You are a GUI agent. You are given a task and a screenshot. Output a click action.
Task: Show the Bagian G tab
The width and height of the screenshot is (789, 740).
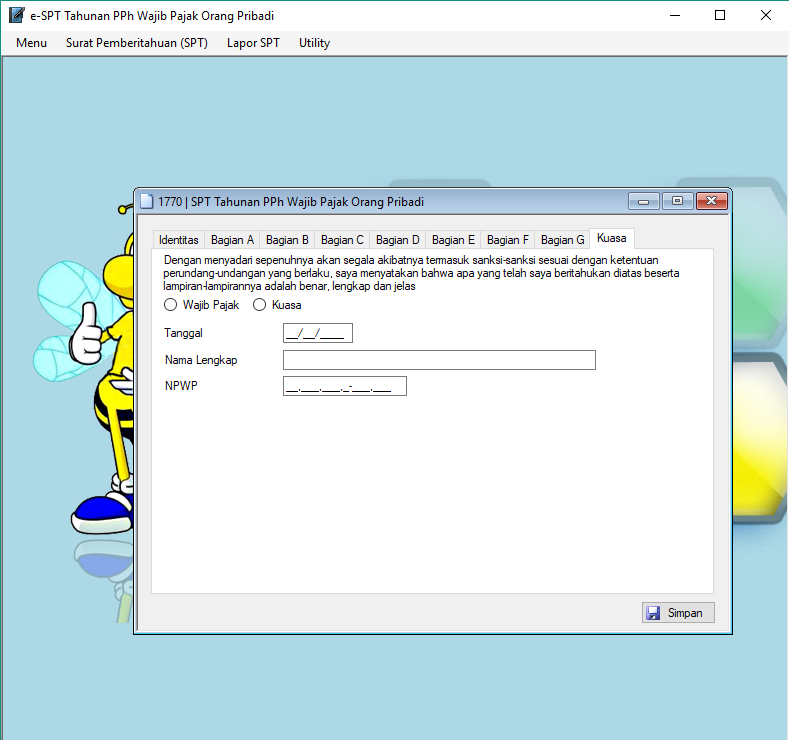[x=562, y=240]
